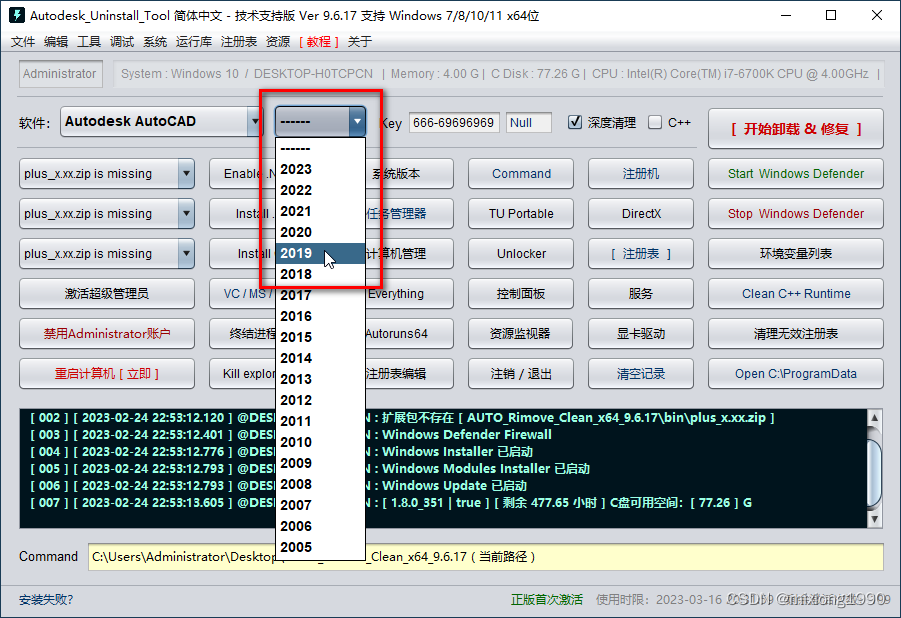Screen dimensions: 901x618
Task: Click Open C:\ProgramData button
Action: point(796,374)
